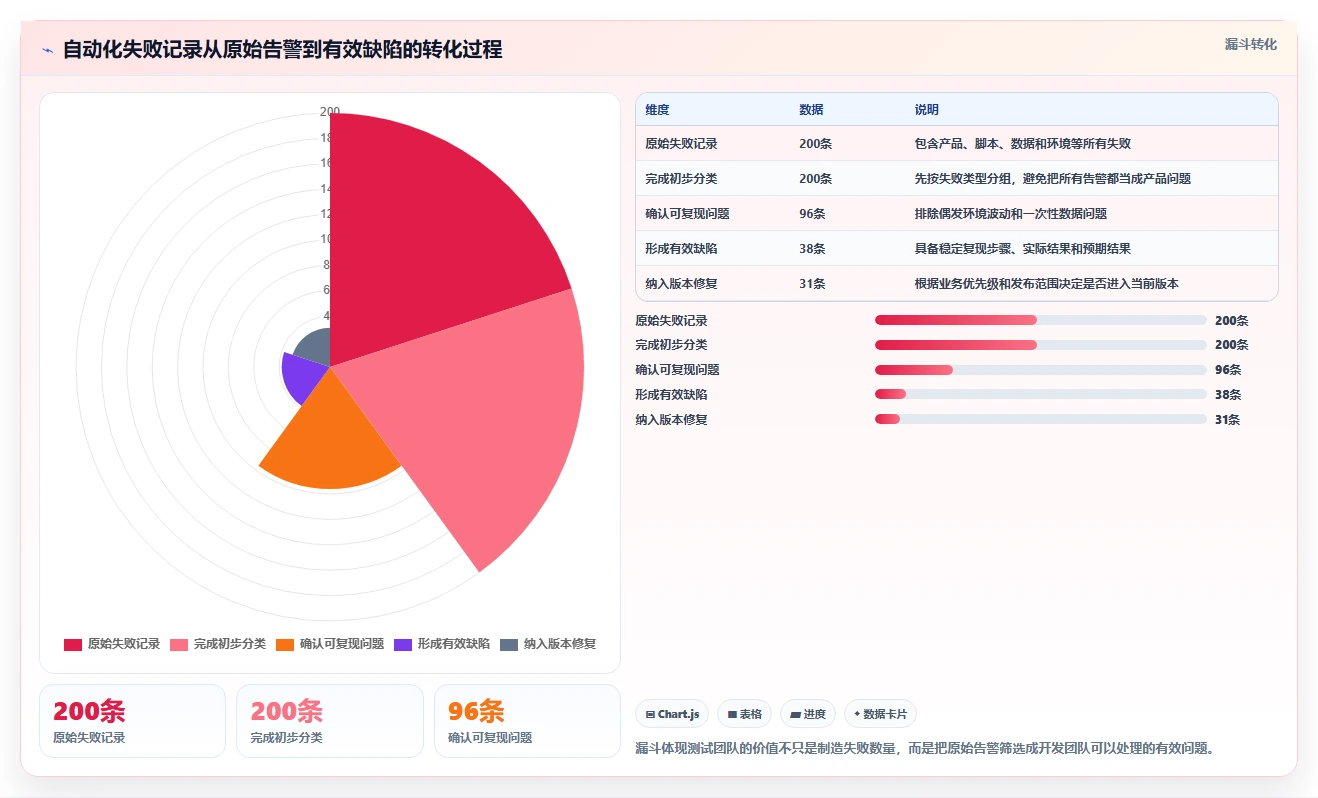Click the gray 纳入版本修复 chart segment
This screenshot has height=798, width=1318.
pyautogui.click(x=316, y=349)
